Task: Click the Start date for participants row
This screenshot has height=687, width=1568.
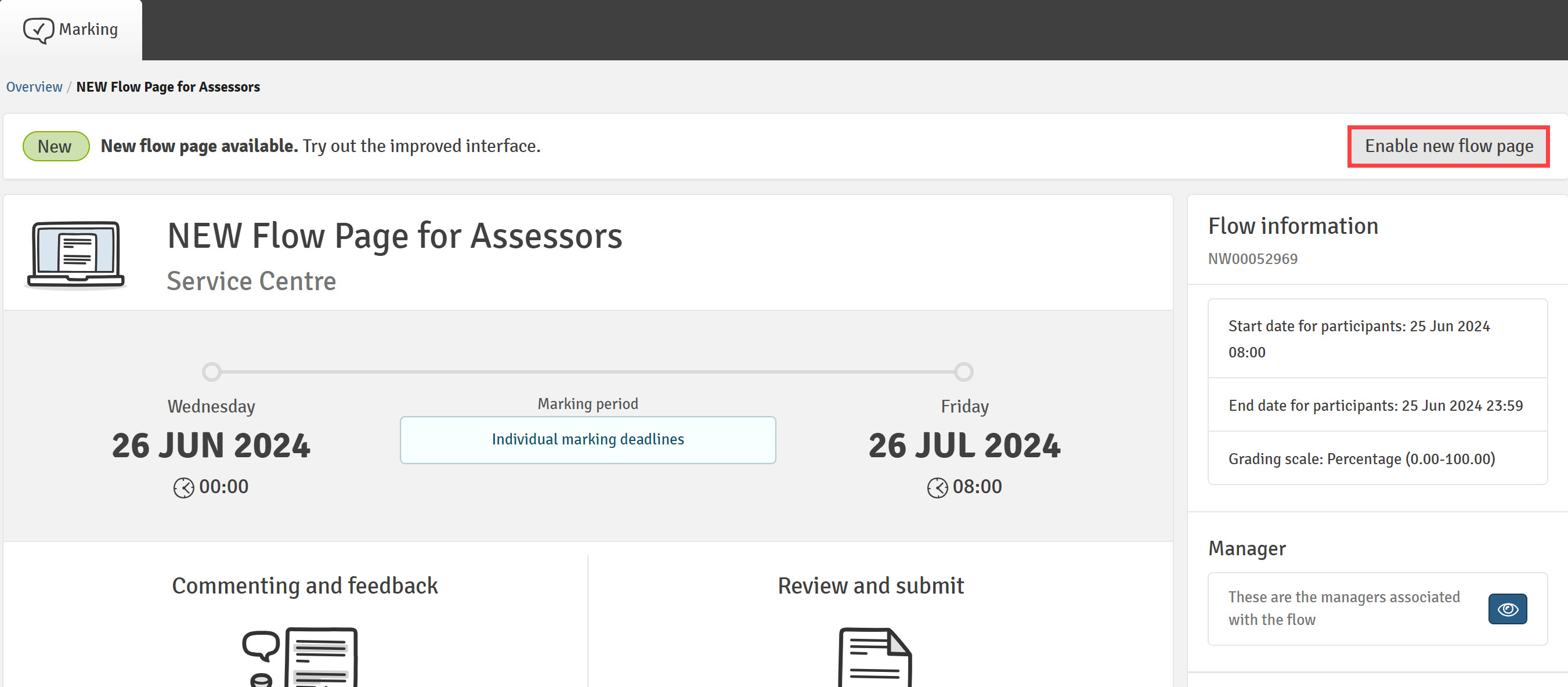Action: (1378, 339)
